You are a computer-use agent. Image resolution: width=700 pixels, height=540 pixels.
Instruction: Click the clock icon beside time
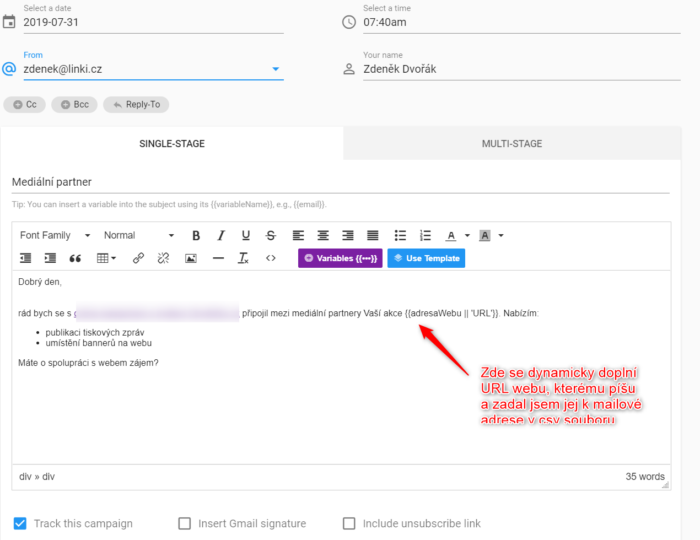click(x=349, y=22)
